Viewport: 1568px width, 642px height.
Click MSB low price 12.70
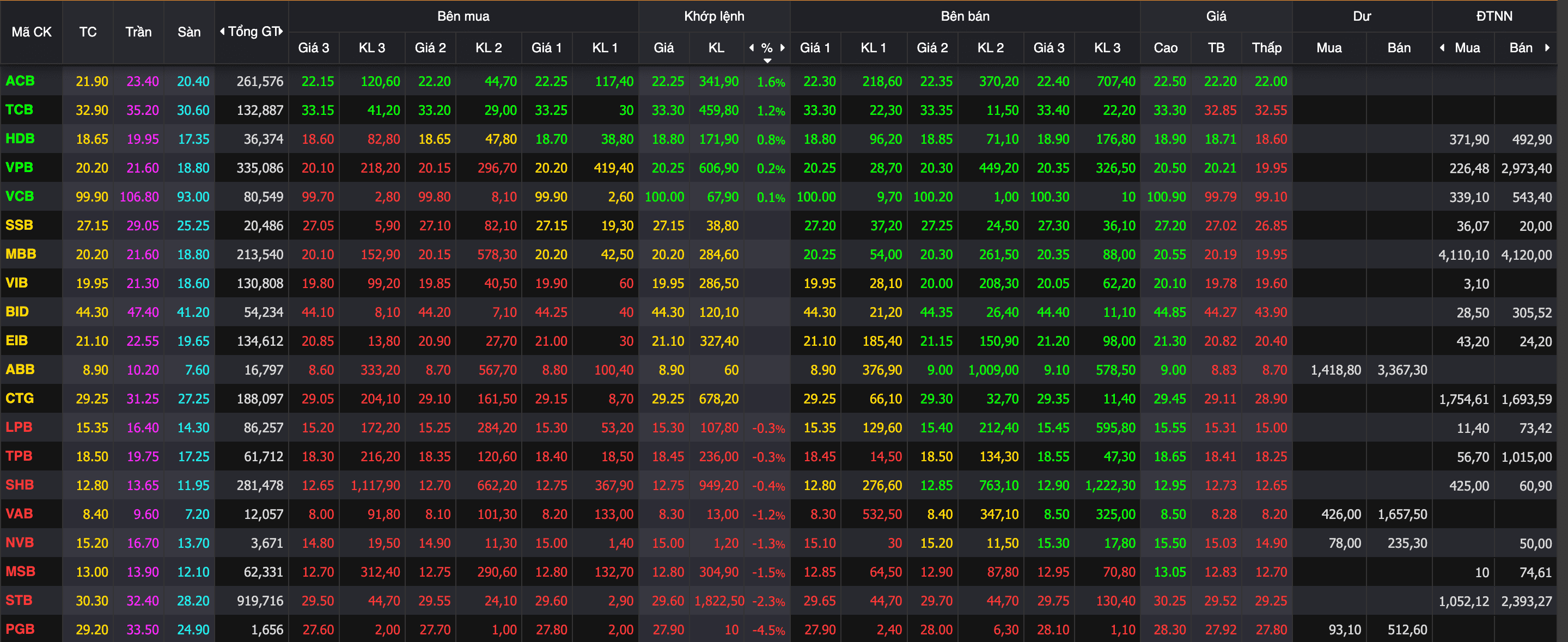point(1271,572)
